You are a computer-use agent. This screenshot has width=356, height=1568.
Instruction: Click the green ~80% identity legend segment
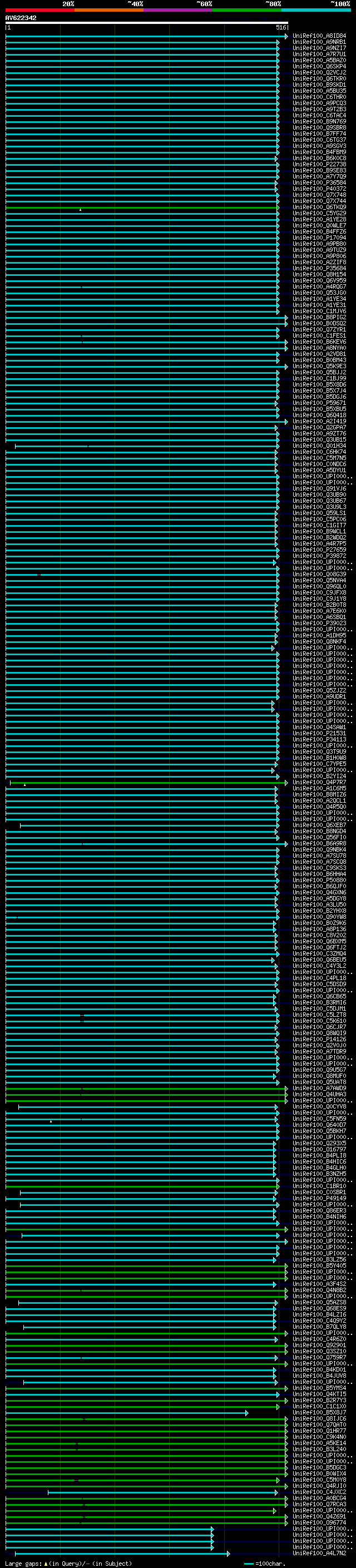247,11
